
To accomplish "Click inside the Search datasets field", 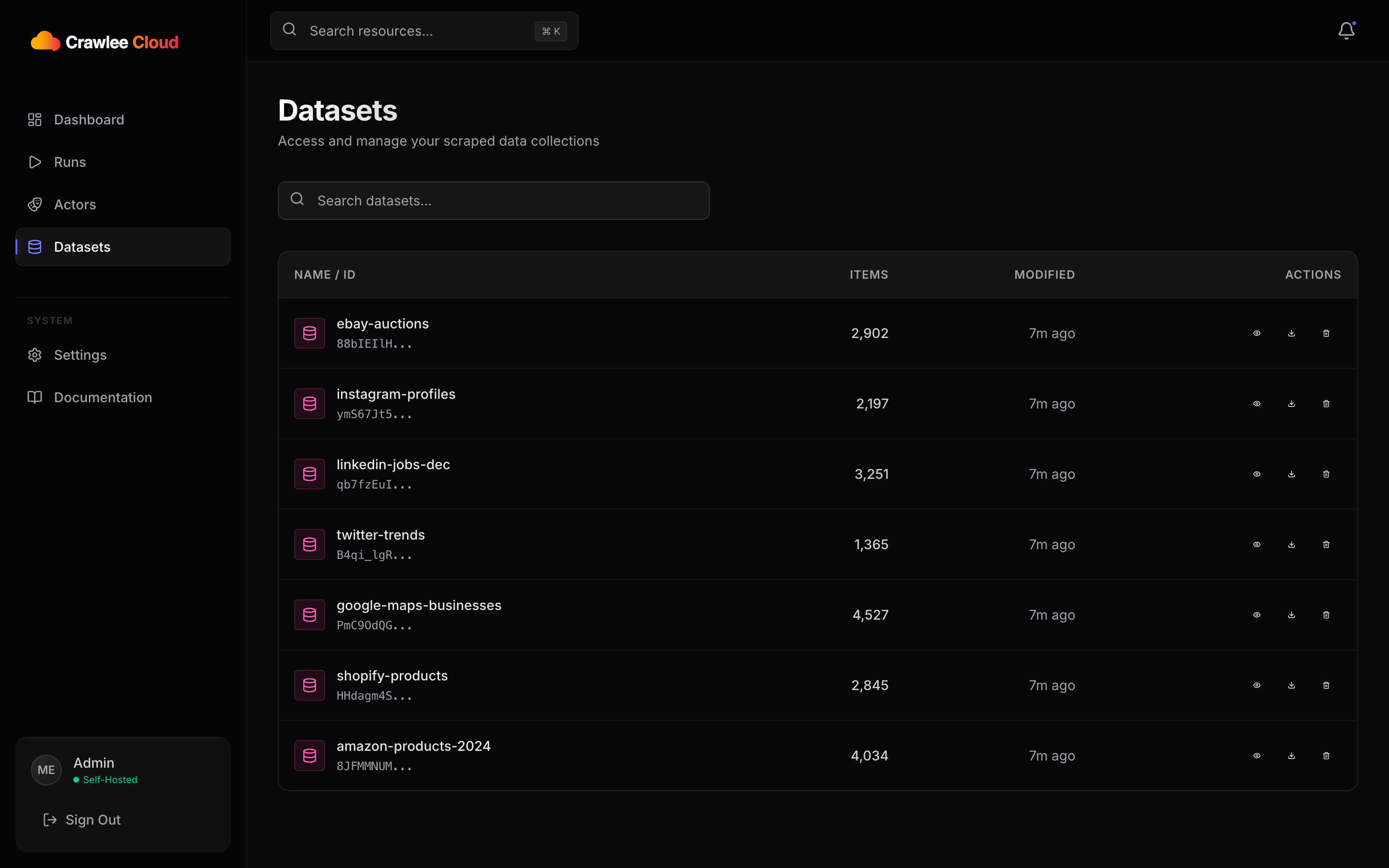I will pos(493,200).
